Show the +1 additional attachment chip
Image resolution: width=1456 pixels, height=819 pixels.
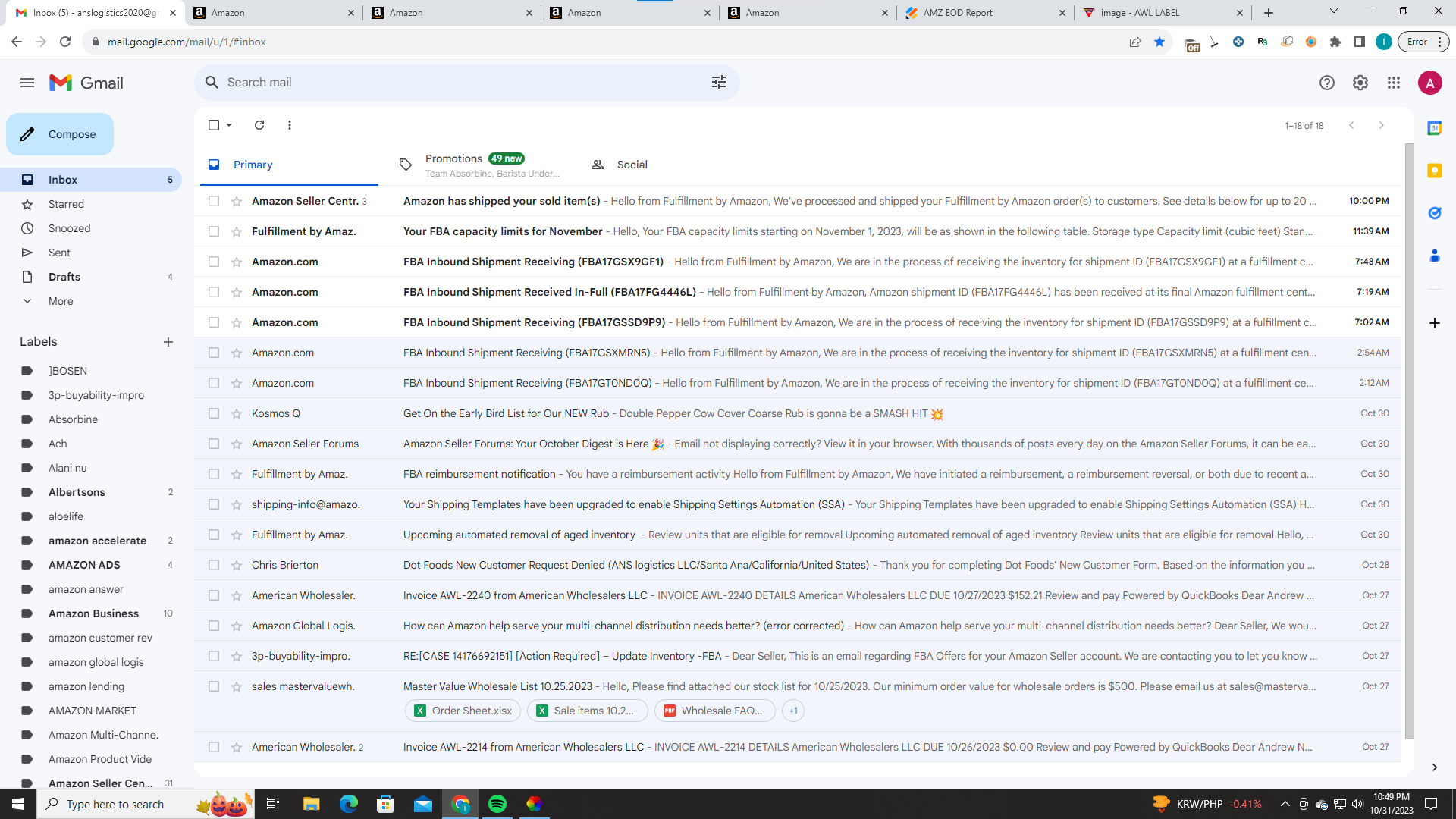coord(793,711)
